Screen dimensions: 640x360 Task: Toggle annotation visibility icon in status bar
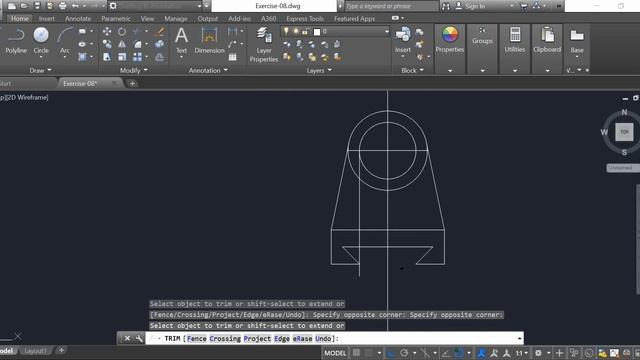pyautogui.click(x=482, y=353)
